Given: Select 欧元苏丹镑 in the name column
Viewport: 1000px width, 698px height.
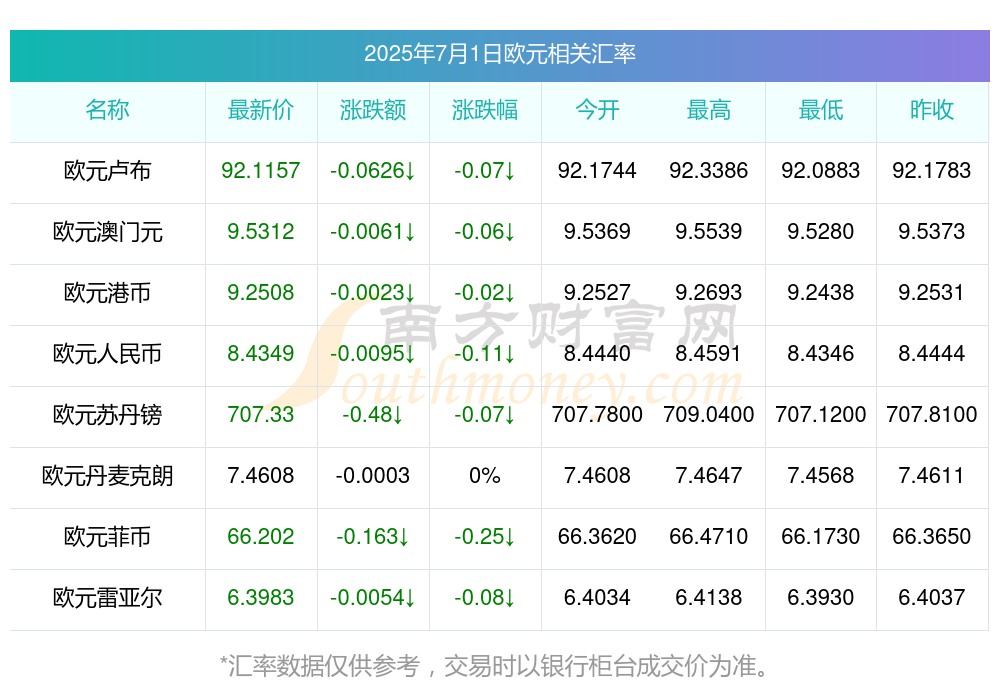Looking at the screenshot, I should pyautogui.click(x=107, y=415).
